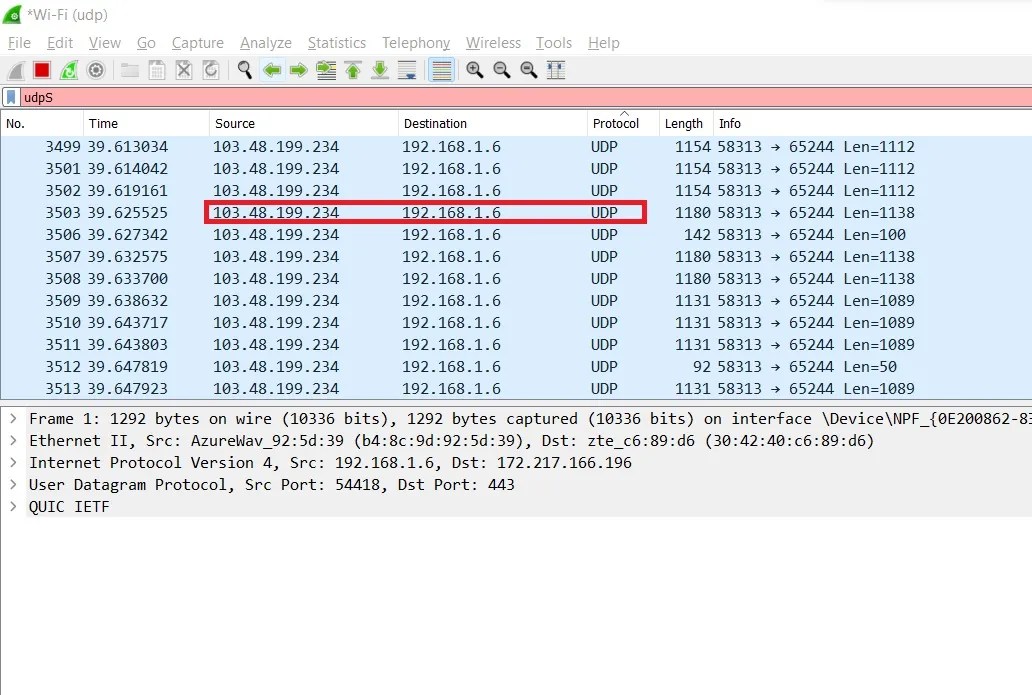This screenshot has height=695, width=1032.
Task: Open the Edit menu
Action: pos(60,43)
